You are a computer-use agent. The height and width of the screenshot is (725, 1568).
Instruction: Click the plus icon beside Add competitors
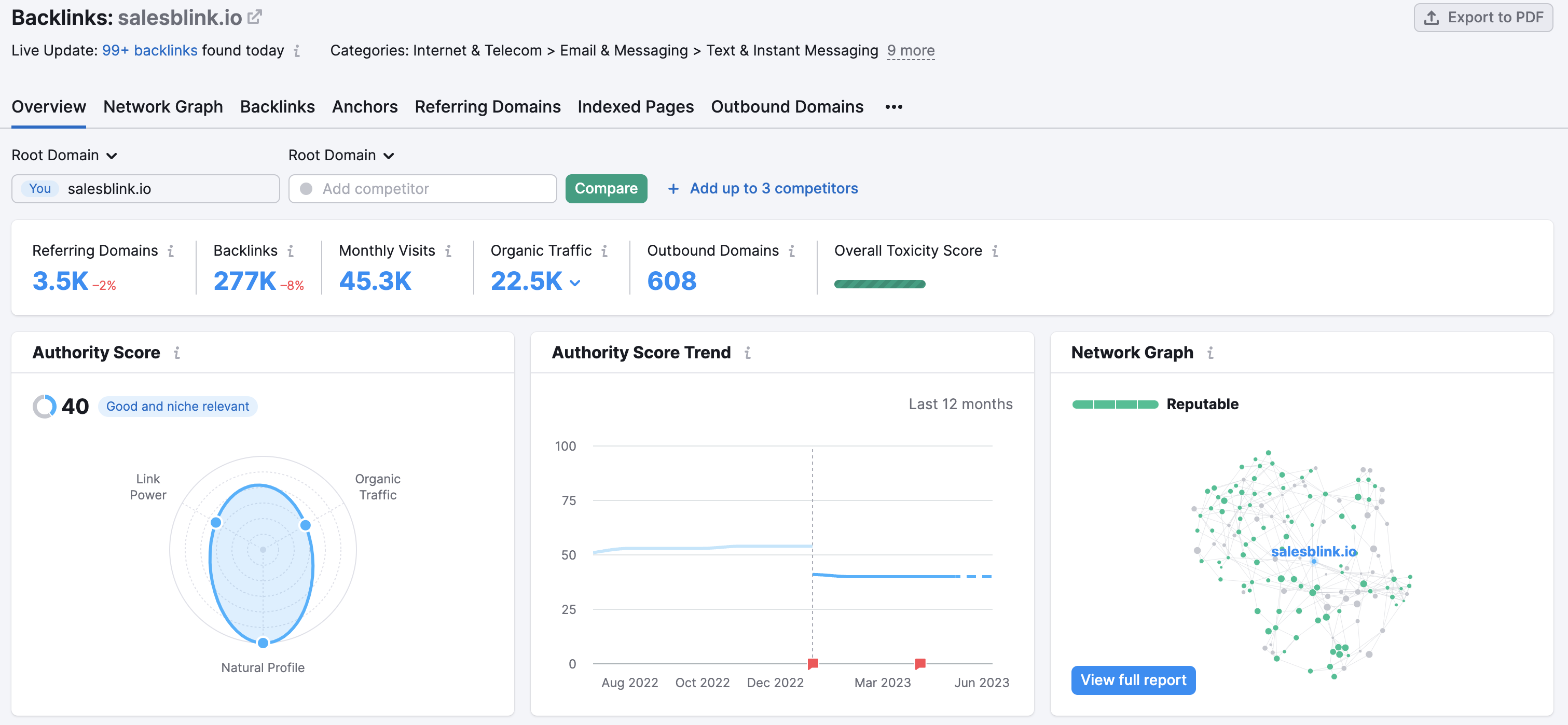pos(673,189)
